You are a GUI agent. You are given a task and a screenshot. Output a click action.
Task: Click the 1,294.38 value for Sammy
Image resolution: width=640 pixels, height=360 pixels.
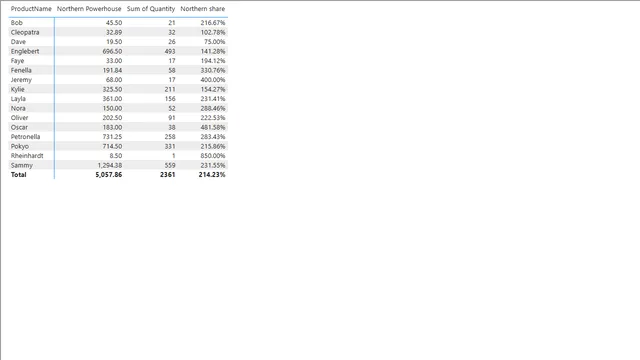click(110, 165)
